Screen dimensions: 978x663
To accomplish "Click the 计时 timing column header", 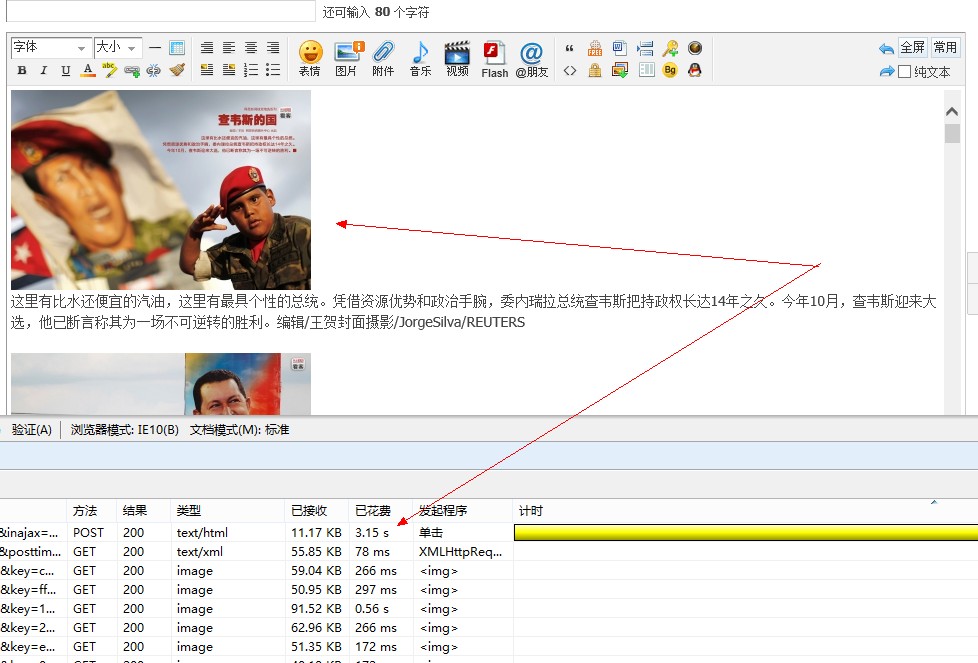I will (x=745, y=511).
